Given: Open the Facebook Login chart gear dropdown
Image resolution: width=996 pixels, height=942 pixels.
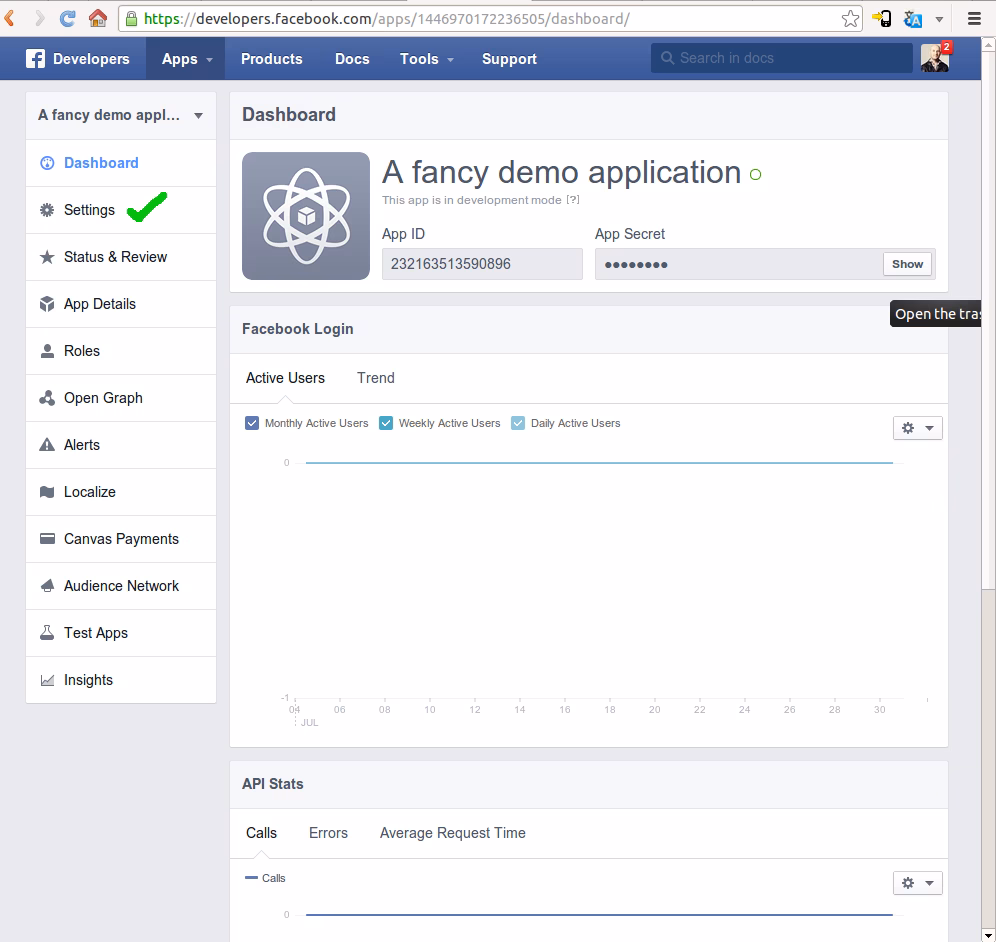Looking at the screenshot, I should coord(918,428).
